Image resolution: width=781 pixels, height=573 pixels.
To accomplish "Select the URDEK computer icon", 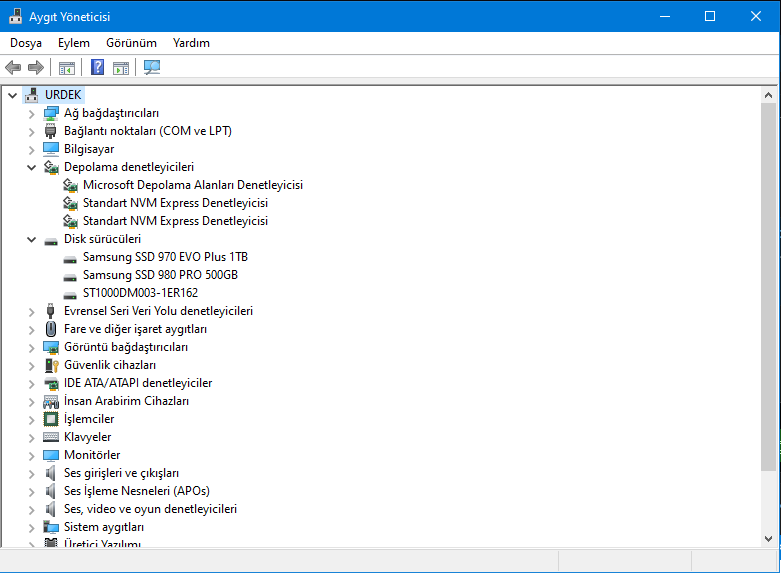I will 32,95.
